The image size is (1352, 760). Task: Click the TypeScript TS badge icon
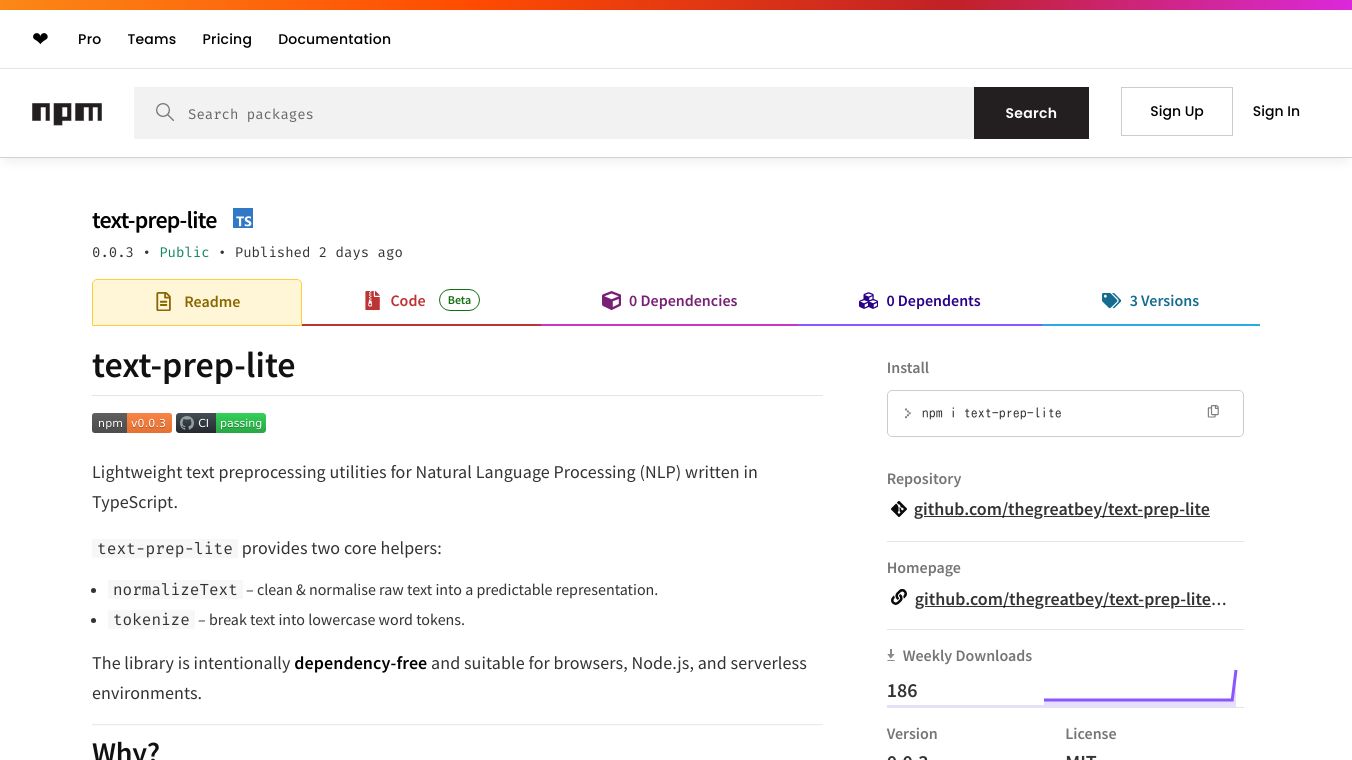[243, 219]
